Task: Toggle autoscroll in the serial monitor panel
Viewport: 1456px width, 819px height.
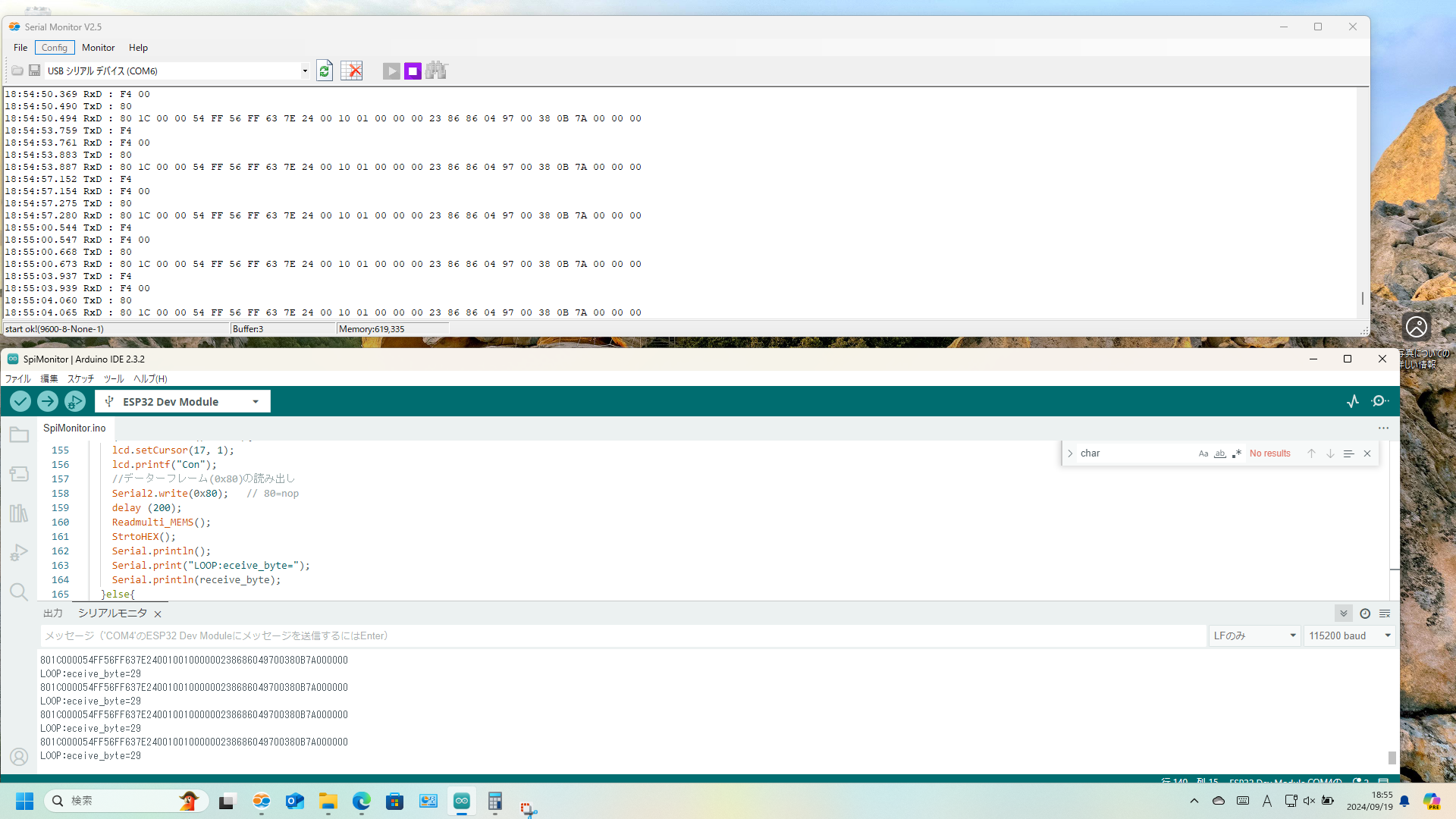Action: click(1344, 613)
